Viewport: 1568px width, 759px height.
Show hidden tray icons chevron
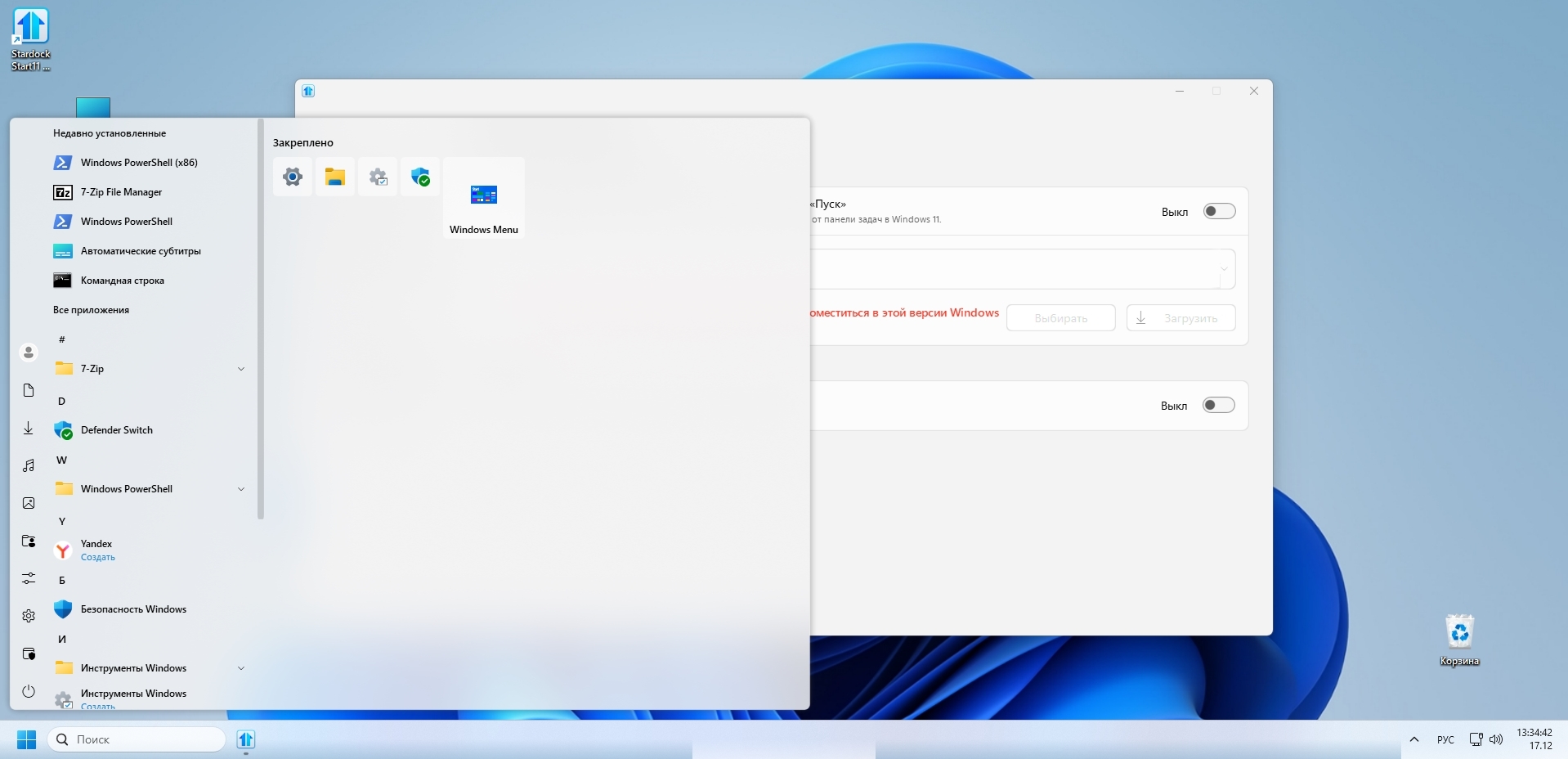click(x=1413, y=739)
